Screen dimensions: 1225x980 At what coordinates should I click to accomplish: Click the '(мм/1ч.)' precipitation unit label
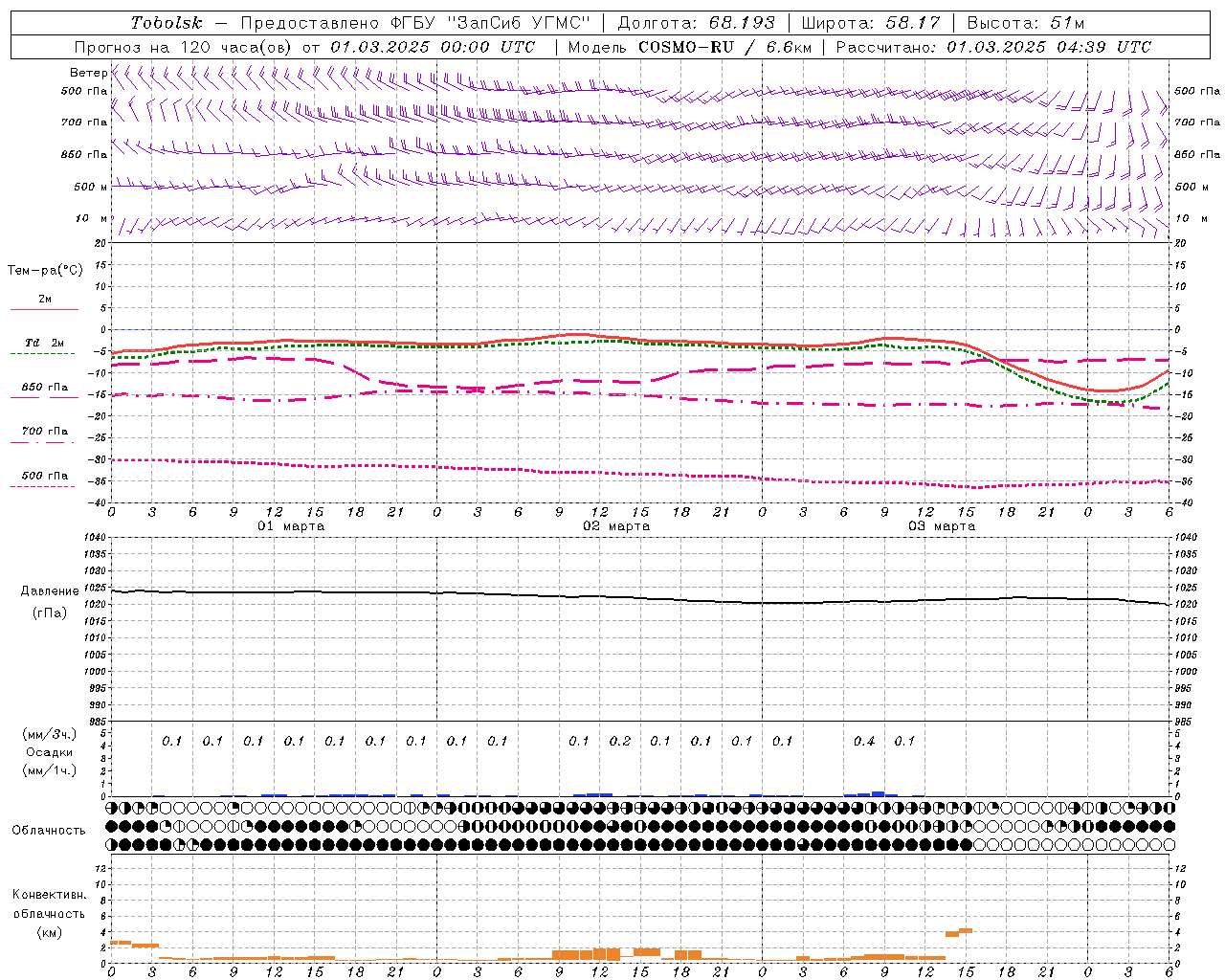pyautogui.click(x=50, y=770)
